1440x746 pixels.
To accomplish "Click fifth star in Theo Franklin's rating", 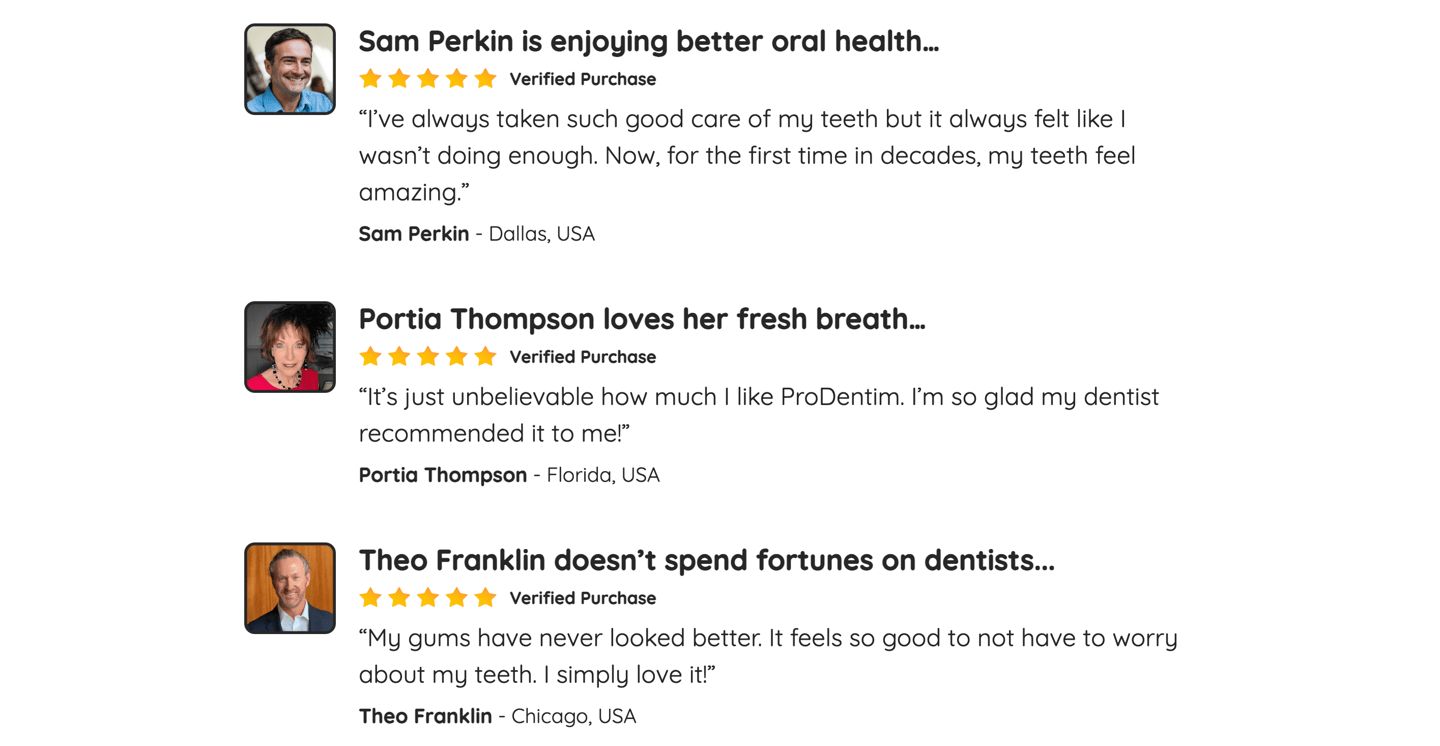I will pyautogui.click(x=486, y=597).
